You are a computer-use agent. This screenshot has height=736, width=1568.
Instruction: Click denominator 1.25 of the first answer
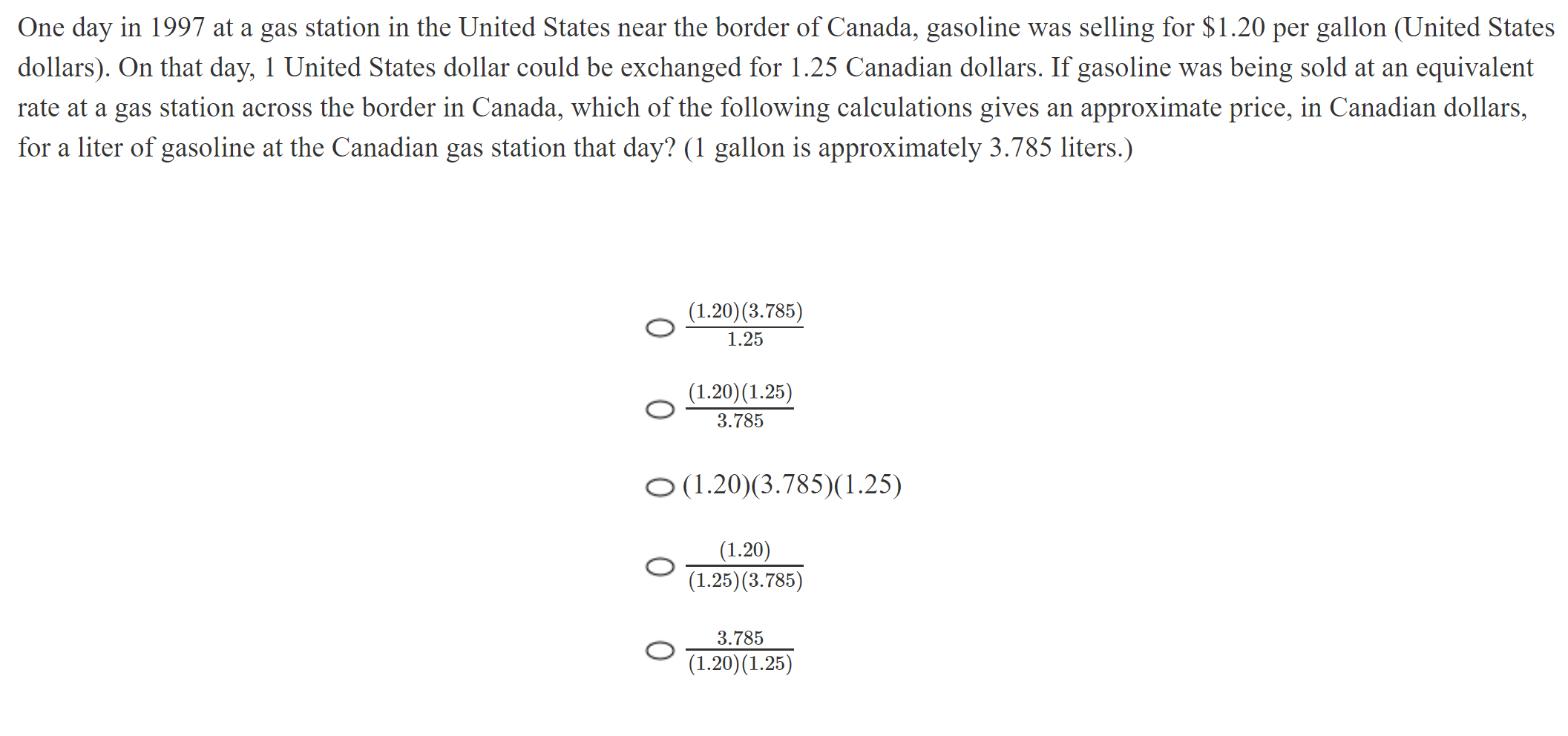pyautogui.click(x=745, y=340)
